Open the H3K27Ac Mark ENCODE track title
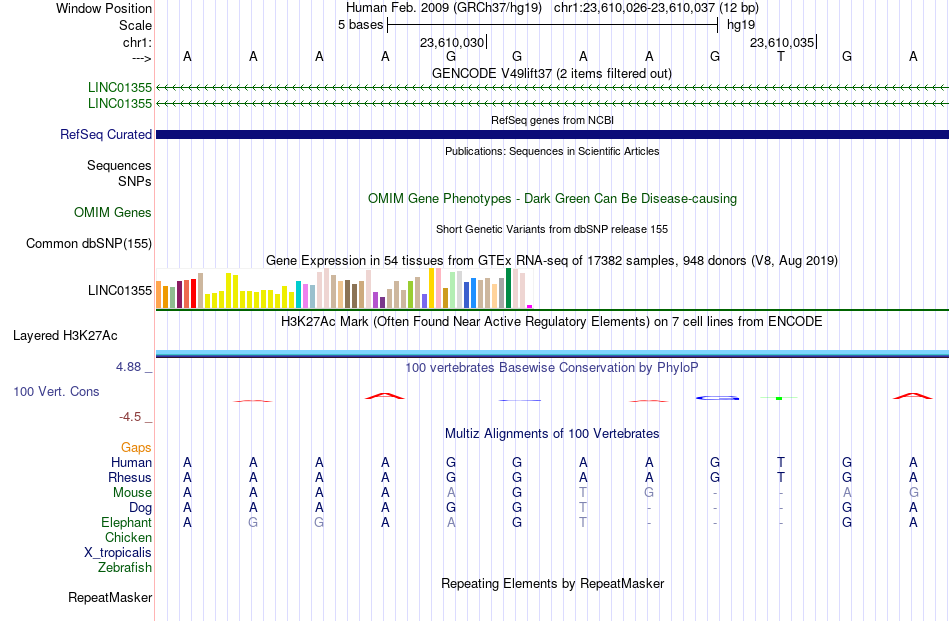Screen dimensions: 950x621 tap(552, 322)
